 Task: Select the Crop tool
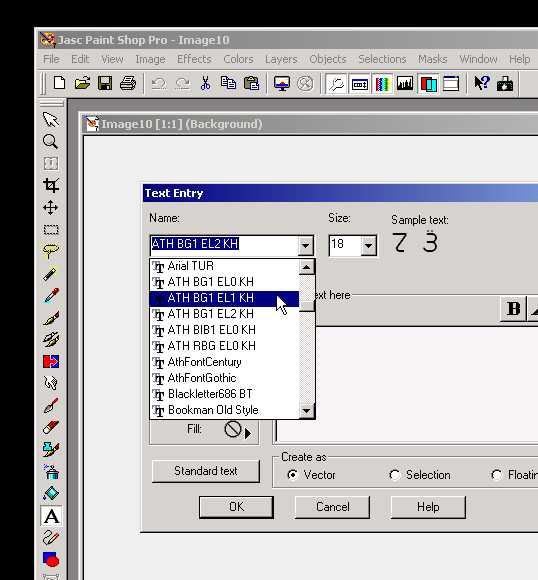(51, 185)
